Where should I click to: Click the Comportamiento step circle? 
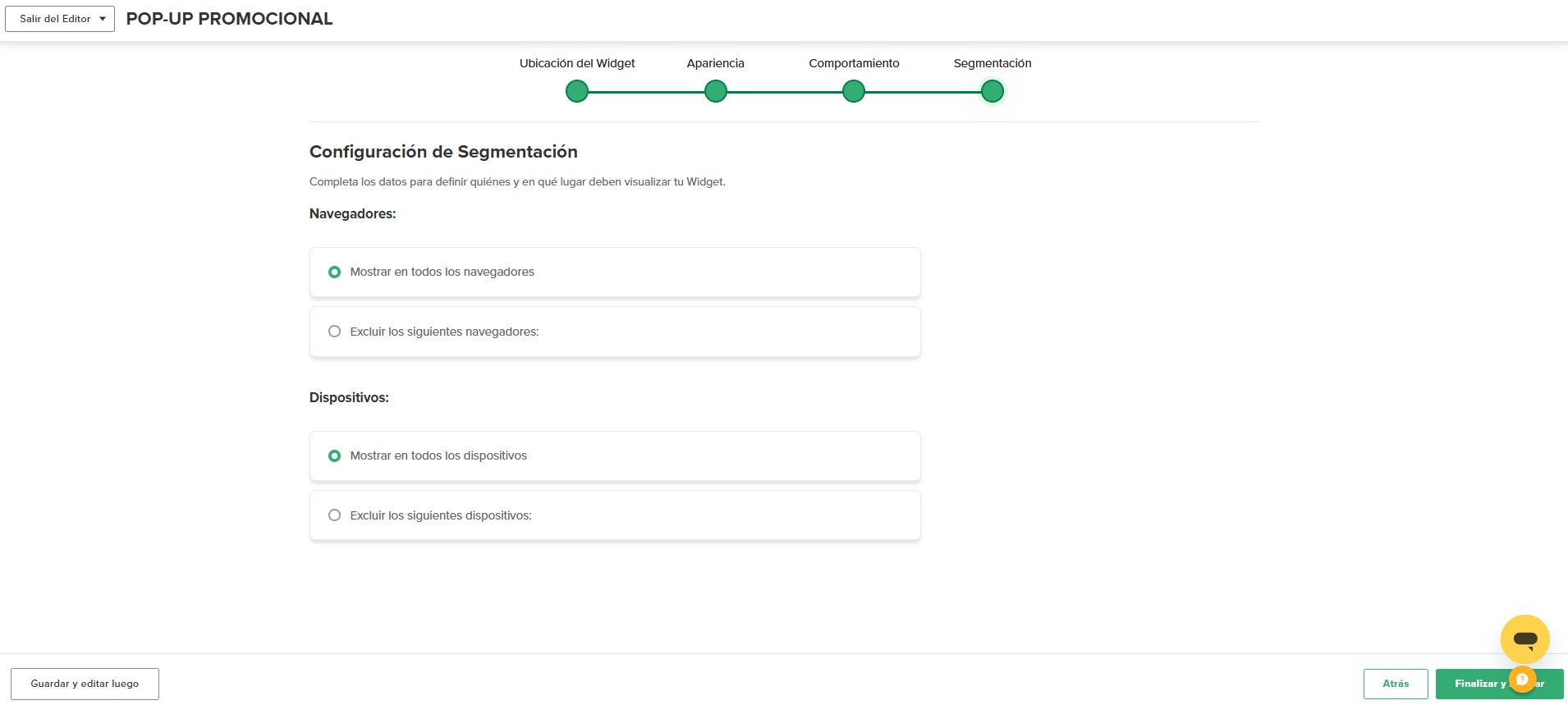click(x=854, y=91)
